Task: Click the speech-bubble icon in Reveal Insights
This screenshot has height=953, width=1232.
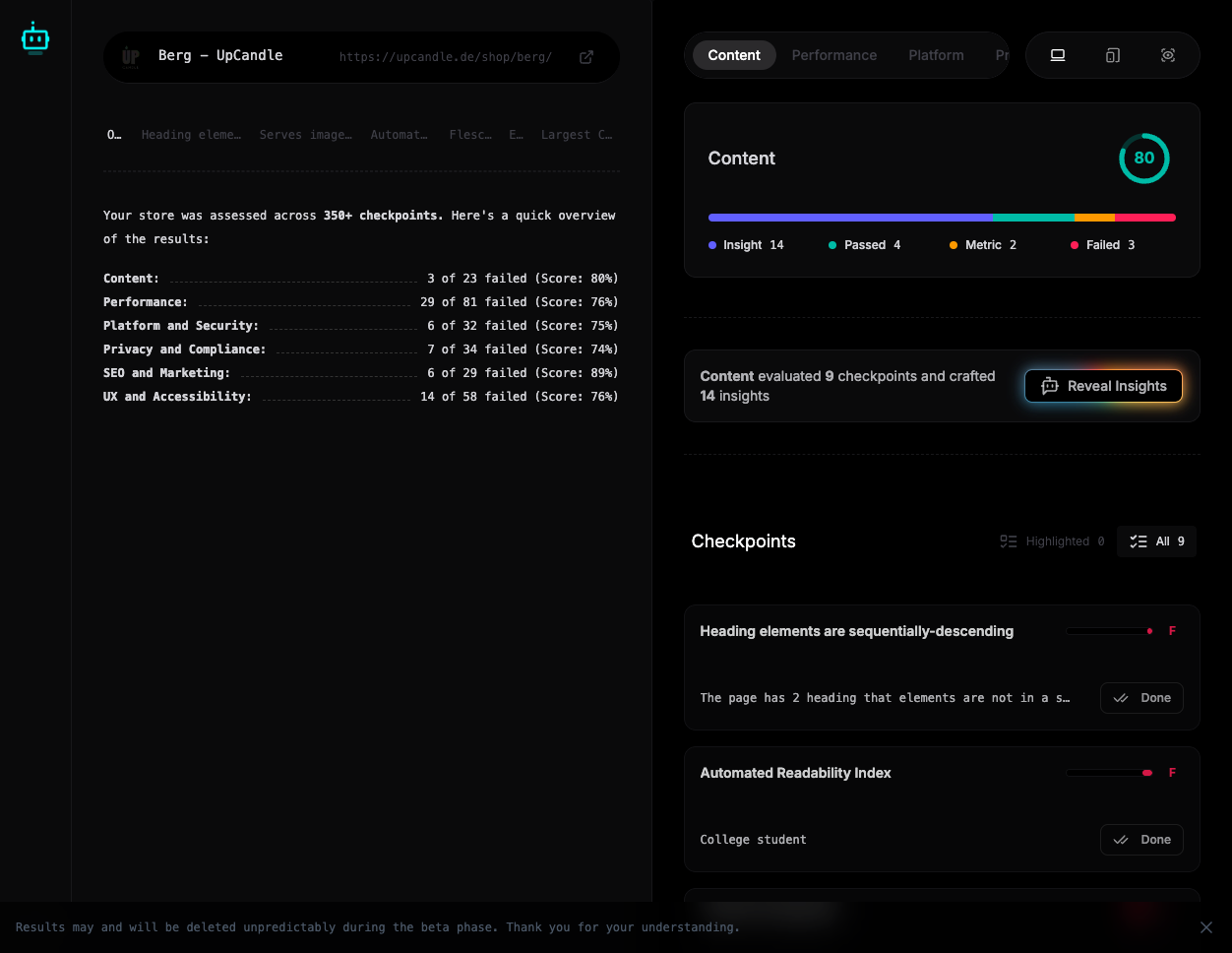Action: [x=1051, y=386]
